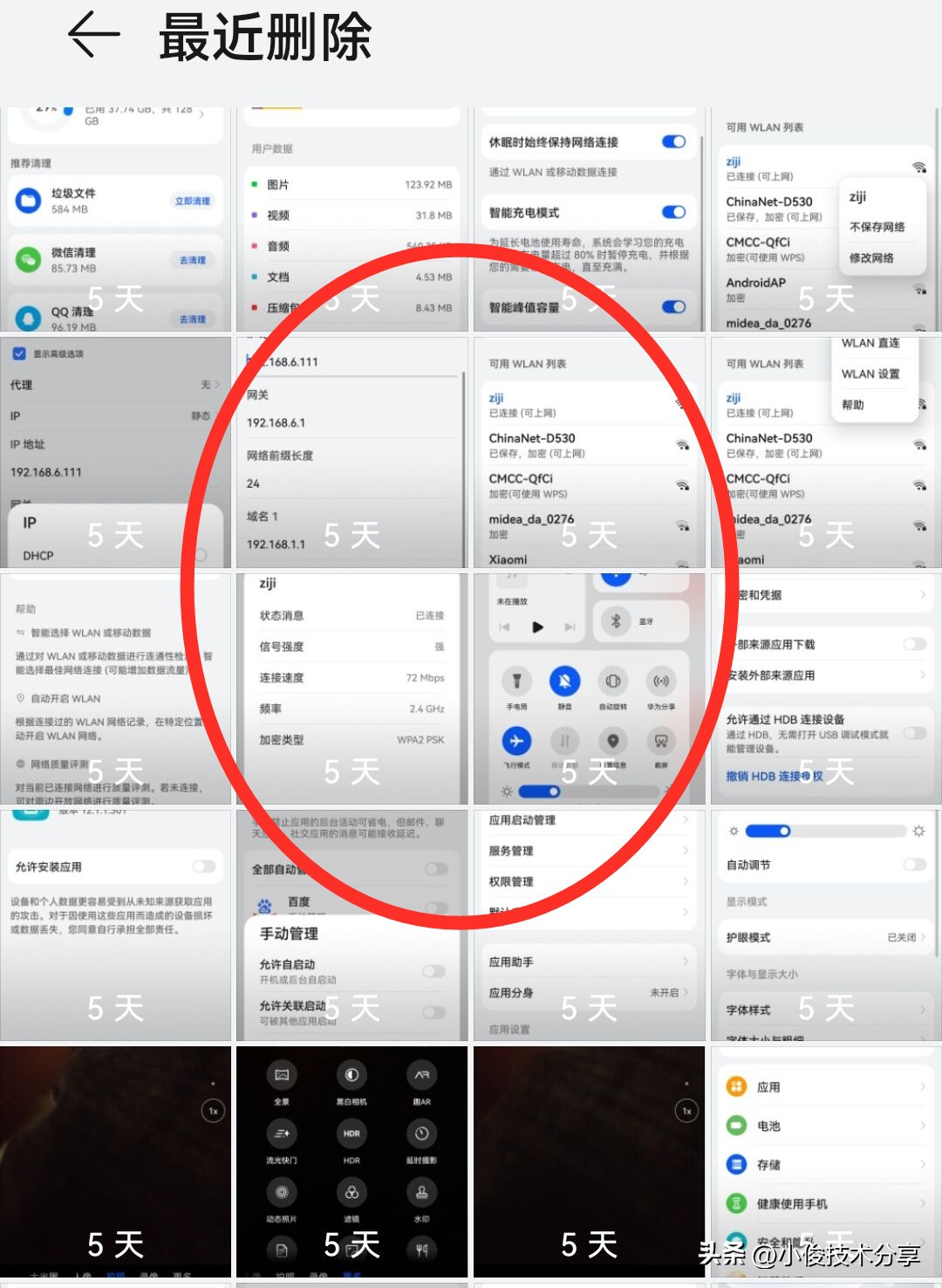Expand the 应用分身 row chevron

click(x=686, y=992)
